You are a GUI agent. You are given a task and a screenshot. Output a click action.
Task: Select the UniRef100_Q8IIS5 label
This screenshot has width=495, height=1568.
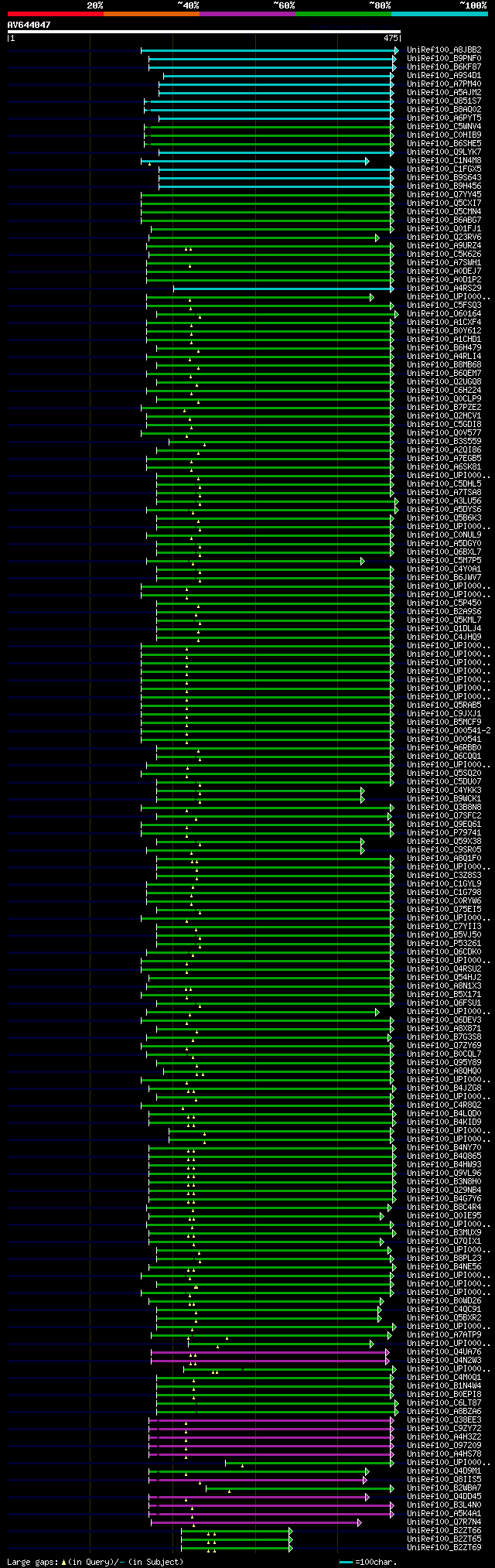pos(444,1479)
